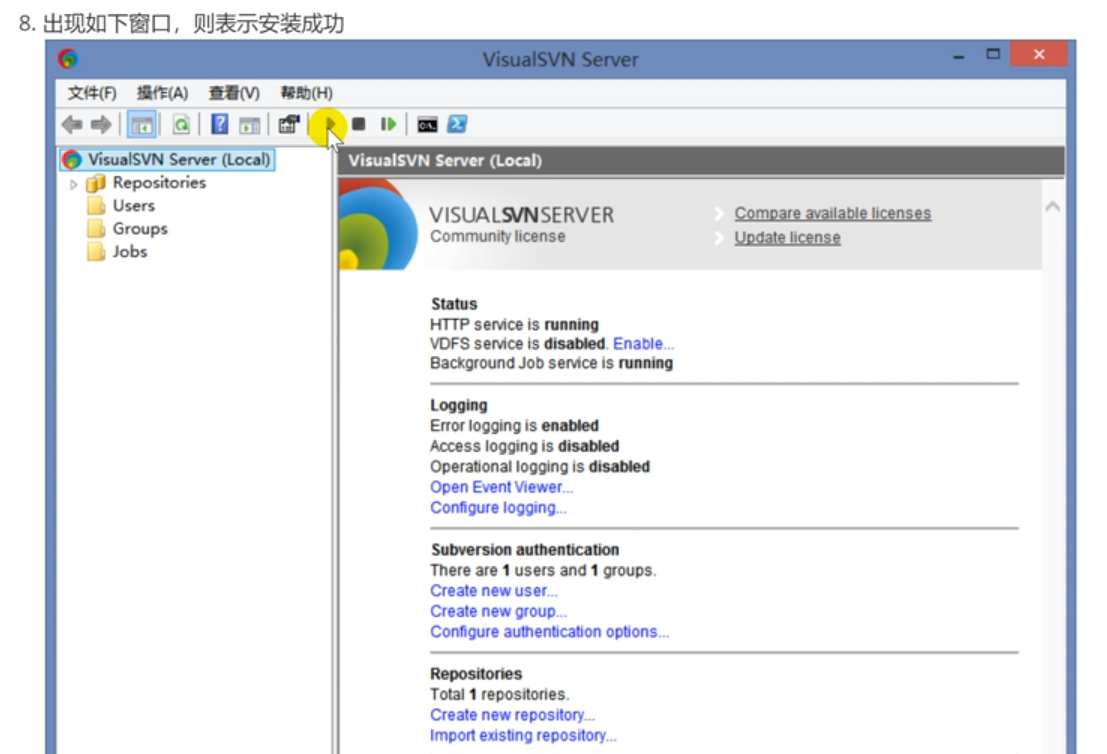Click the VisualSVN logo in the title bar

(68, 58)
